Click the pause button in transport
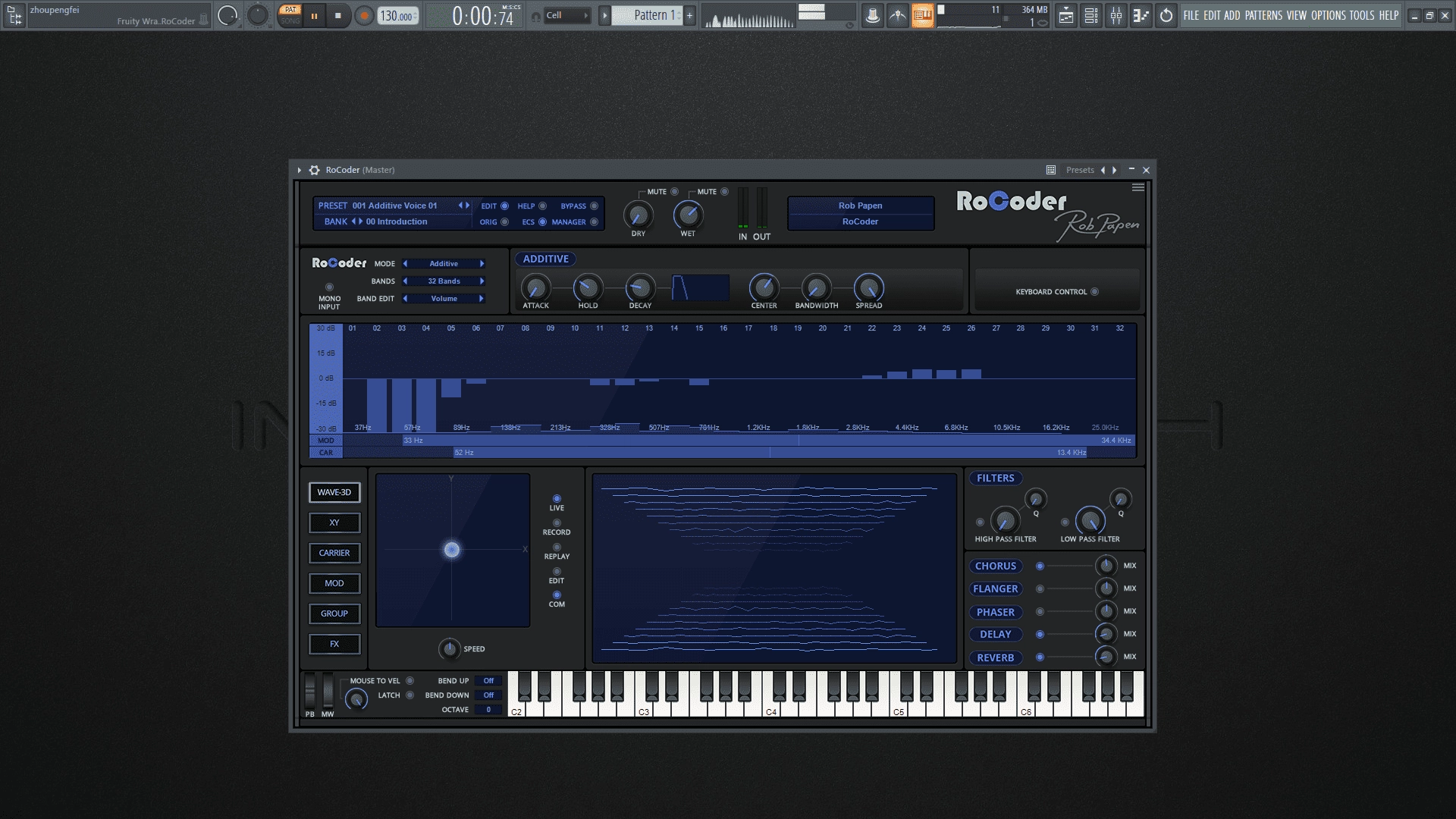Image resolution: width=1456 pixels, height=819 pixels. click(314, 15)
